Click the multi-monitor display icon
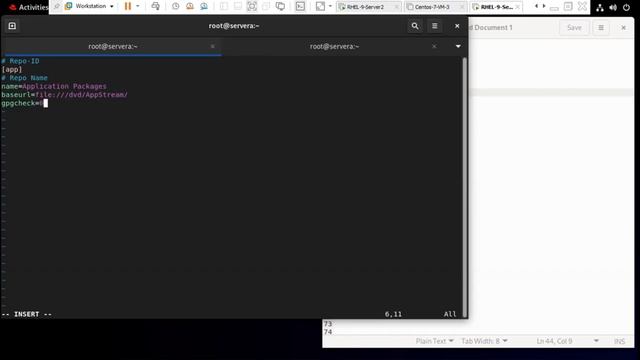This screenshot has height=360, width=640. (280, 6)
